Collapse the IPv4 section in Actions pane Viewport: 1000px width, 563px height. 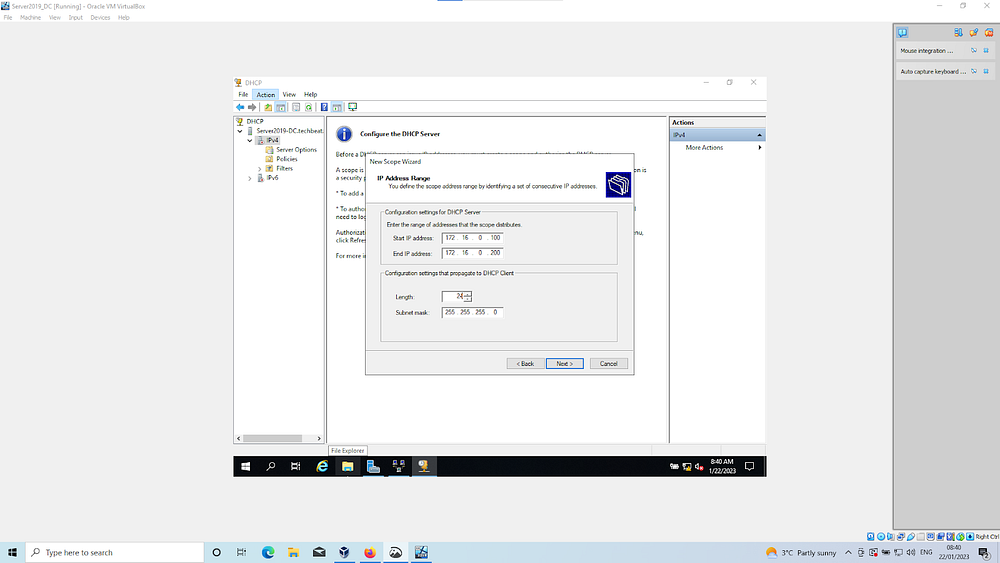click(760, 135)
